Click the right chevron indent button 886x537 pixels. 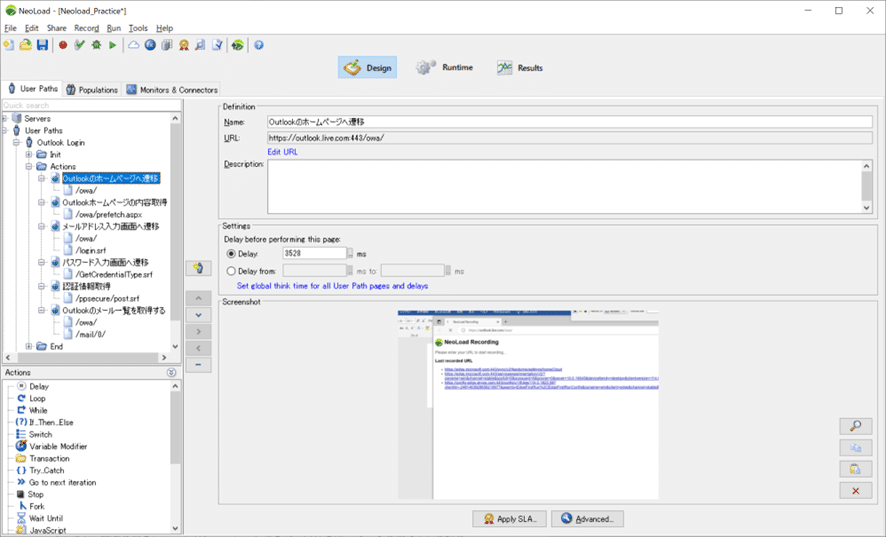pyautogui.click(x=198, y=331)
